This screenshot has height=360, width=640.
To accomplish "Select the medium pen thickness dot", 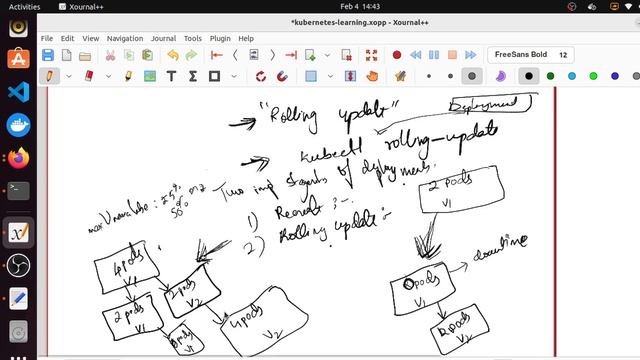I will click(450, 76).
